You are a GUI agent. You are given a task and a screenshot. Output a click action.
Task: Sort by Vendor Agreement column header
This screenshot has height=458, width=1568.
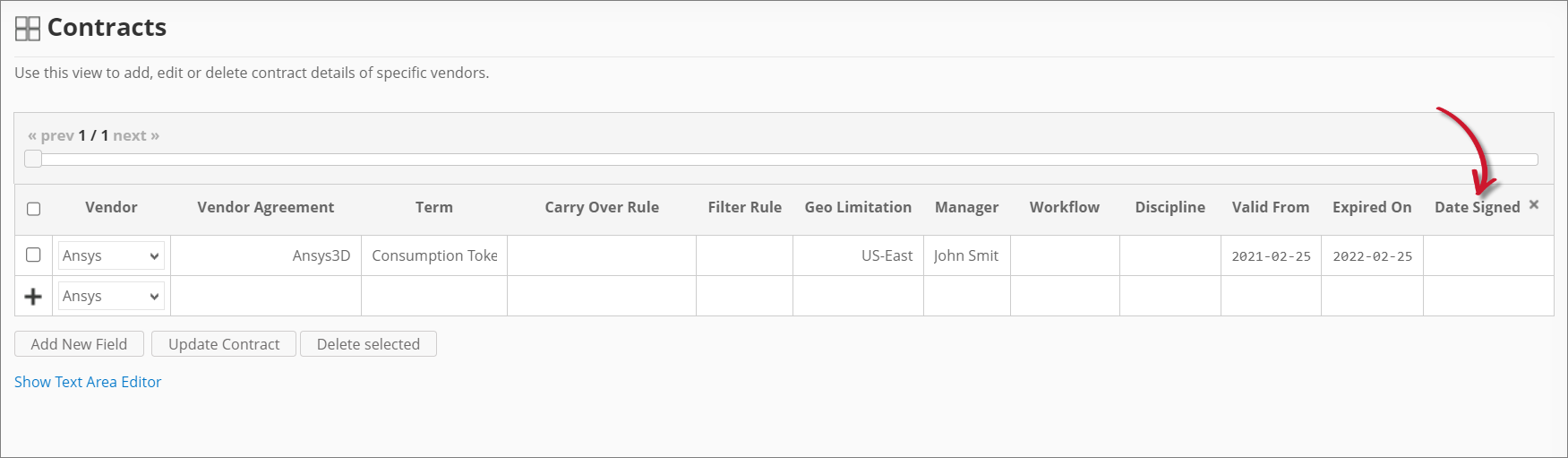pos(265,207)
